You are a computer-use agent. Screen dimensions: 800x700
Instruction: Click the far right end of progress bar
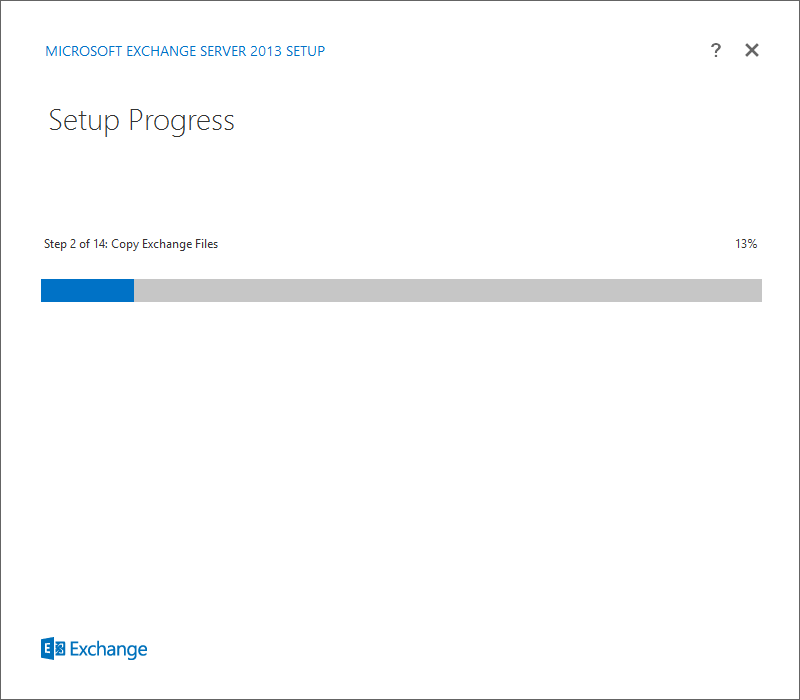[757, 290]
